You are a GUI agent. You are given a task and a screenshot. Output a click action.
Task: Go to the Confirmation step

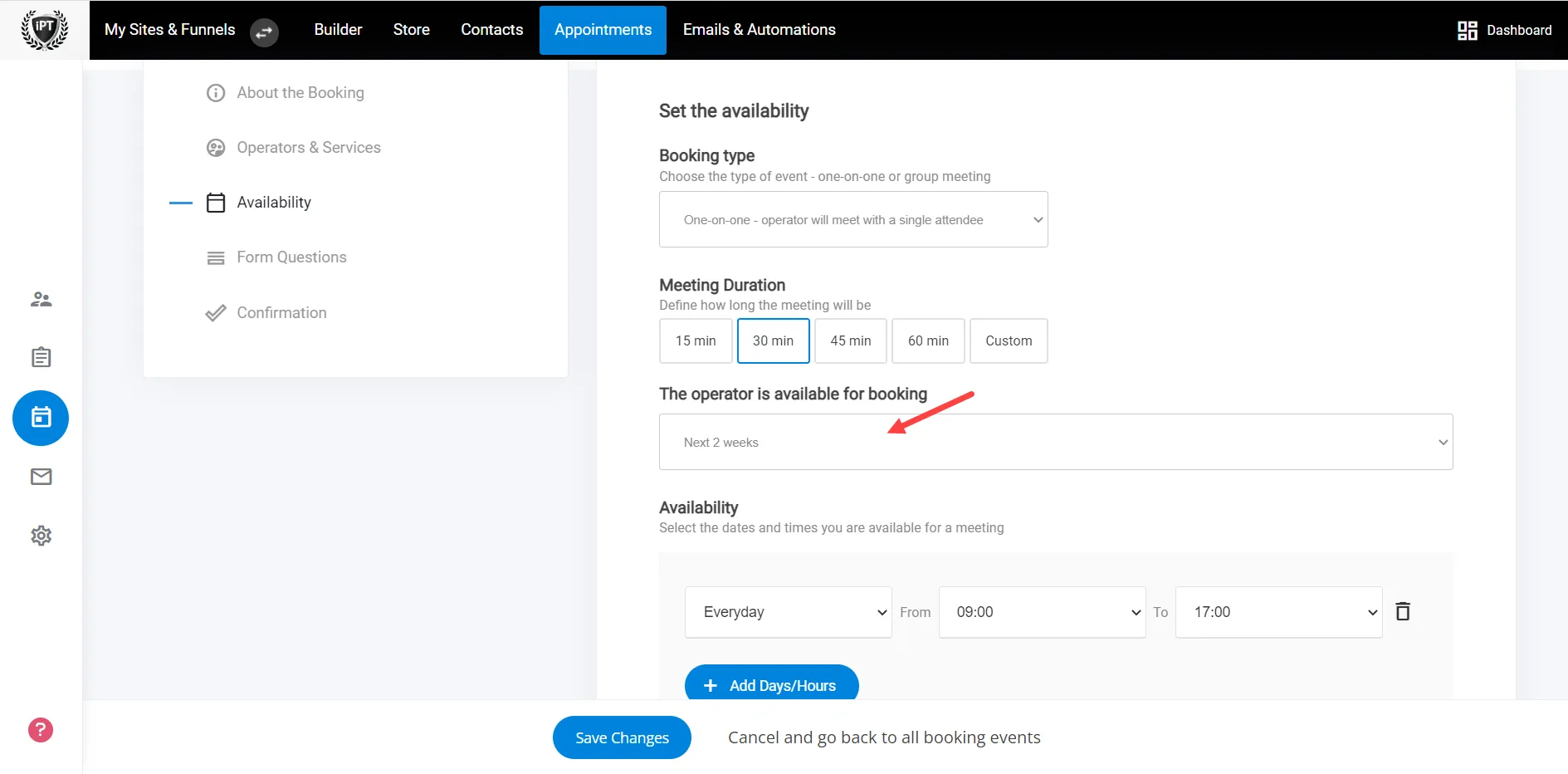(x=281, y=313)
